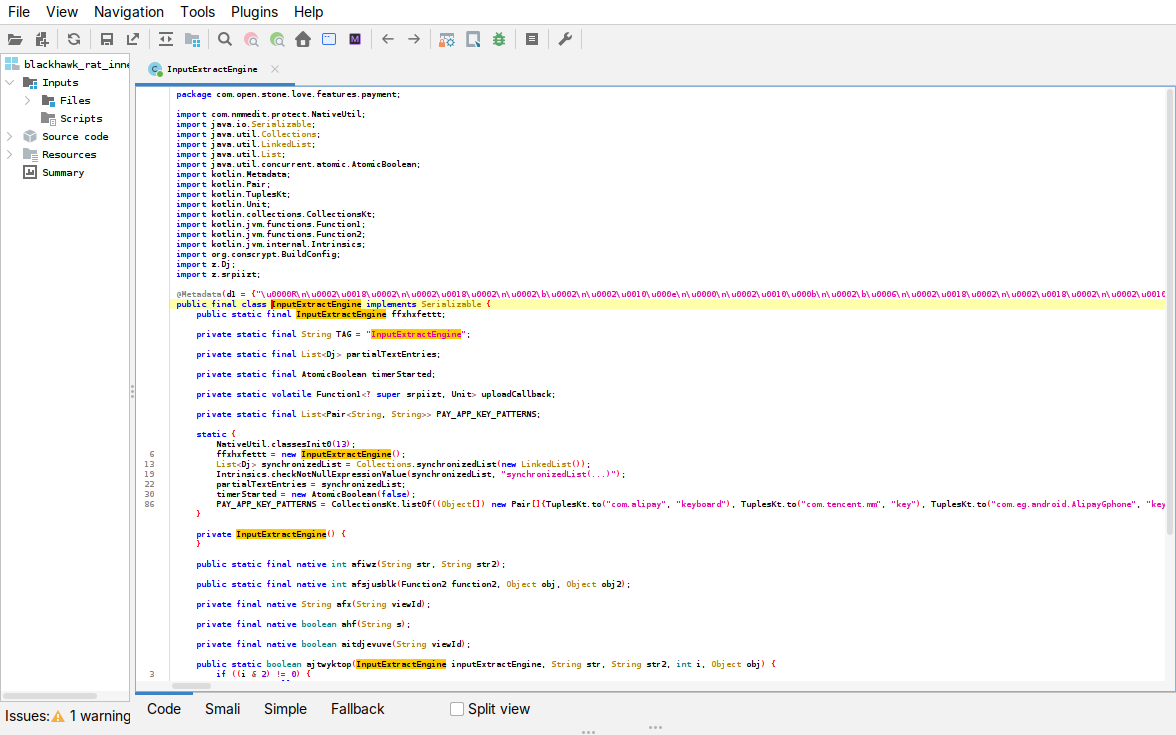1176x735 pixels.
Task: Save all using the floppy disk icon
Action: coord(106,40)
